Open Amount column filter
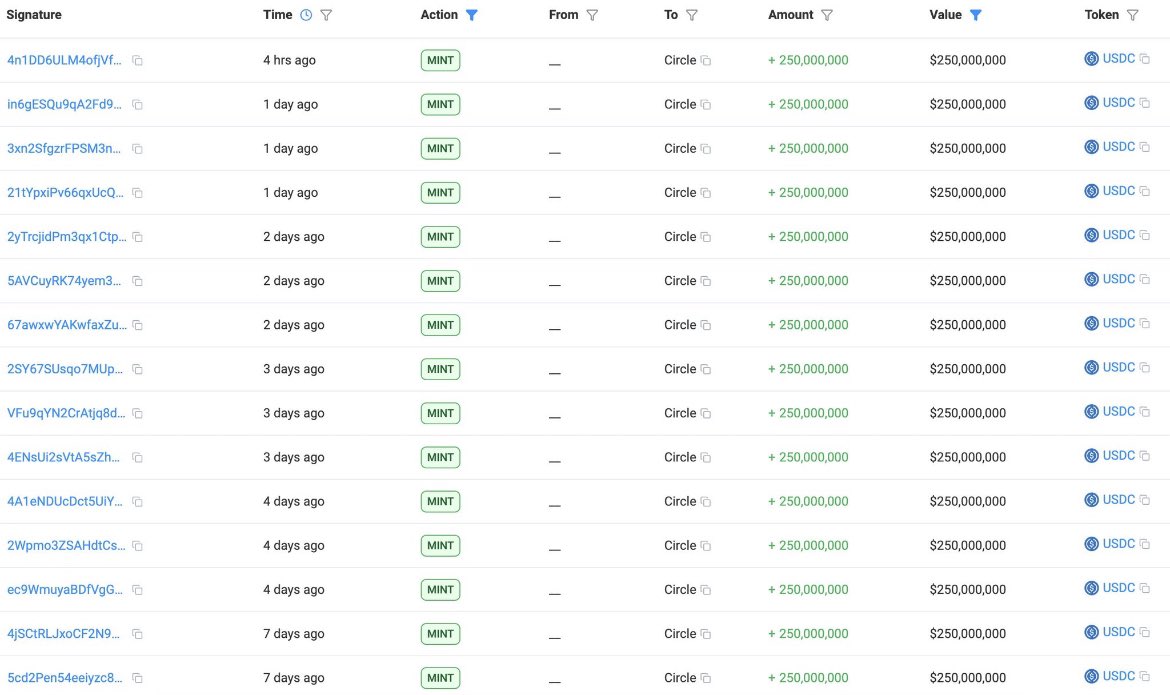This screenshot has height=695, width=1170. [x=827, y=15]
